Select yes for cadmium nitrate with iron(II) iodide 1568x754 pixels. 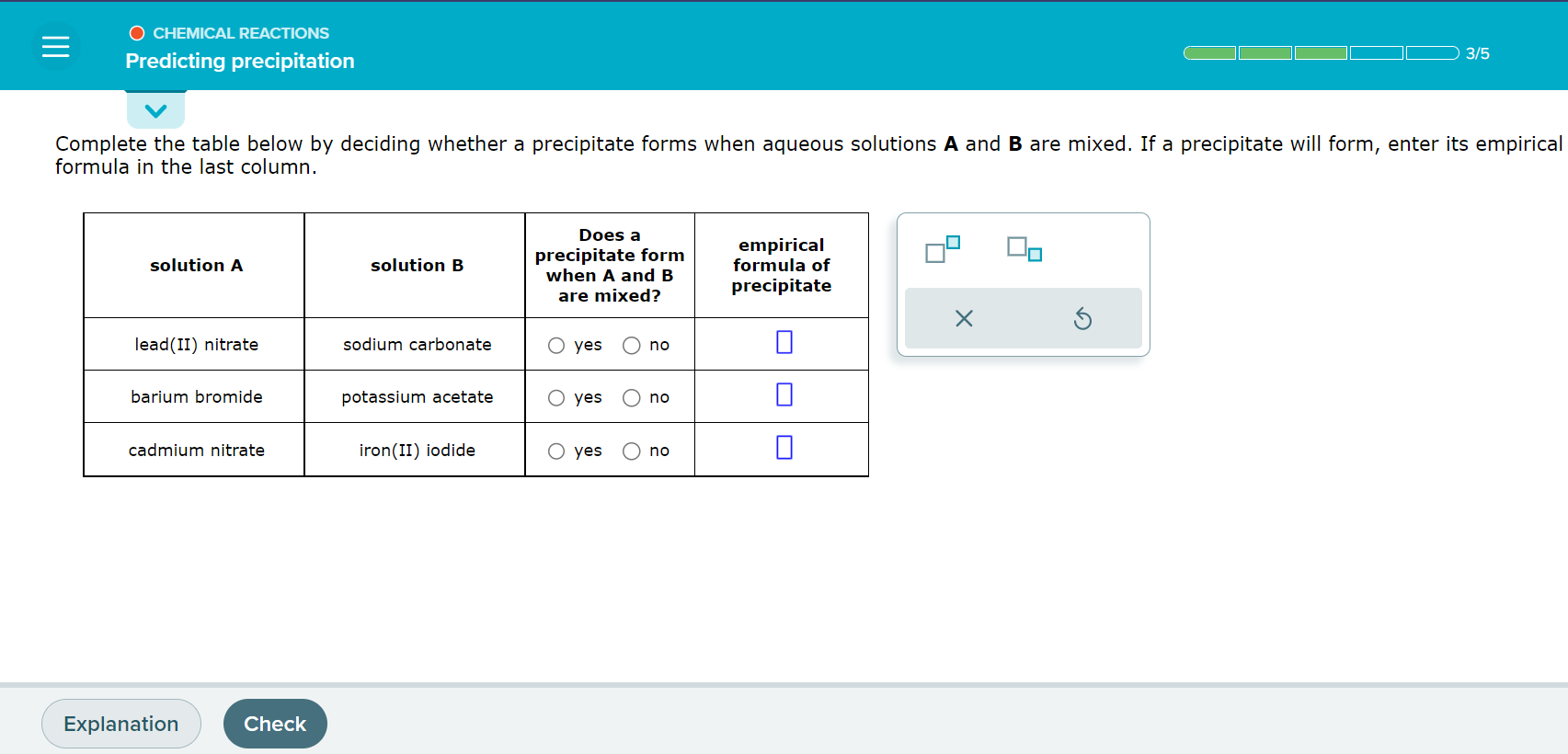point(556,451)
